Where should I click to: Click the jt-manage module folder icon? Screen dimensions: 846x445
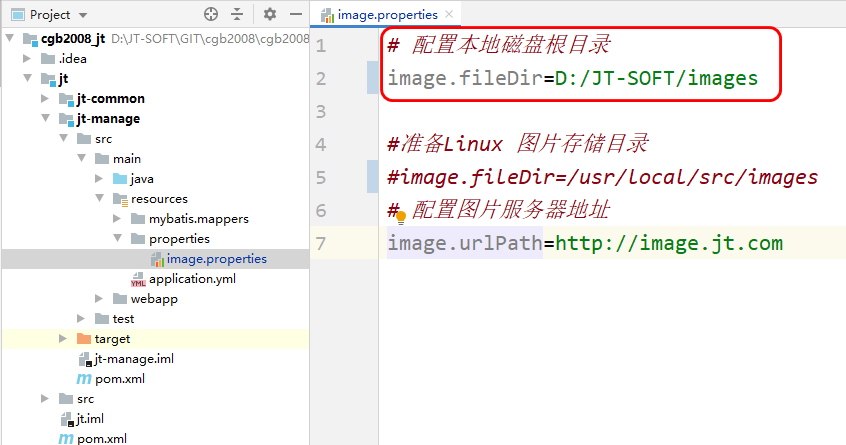tap(66, 119)
